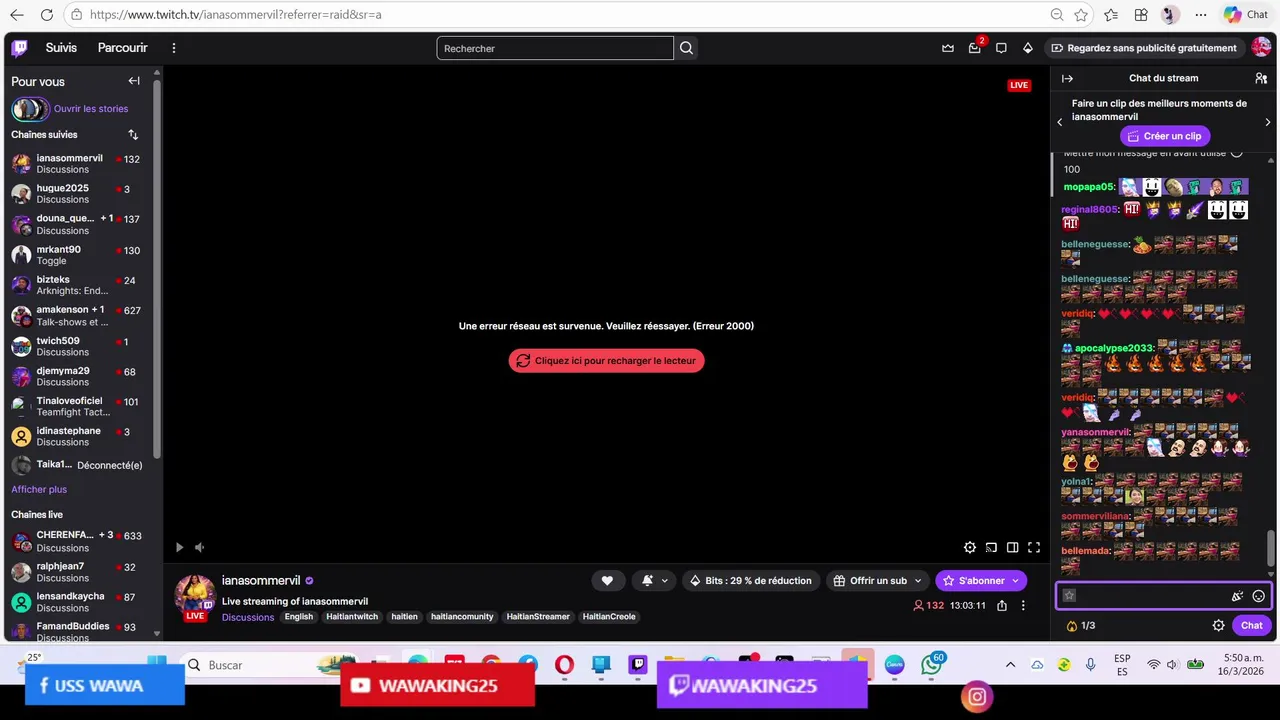Open the 1/3 hype points indicator
The image size is (1280, 720).
pyautogui.click(x=1081, y=625)
